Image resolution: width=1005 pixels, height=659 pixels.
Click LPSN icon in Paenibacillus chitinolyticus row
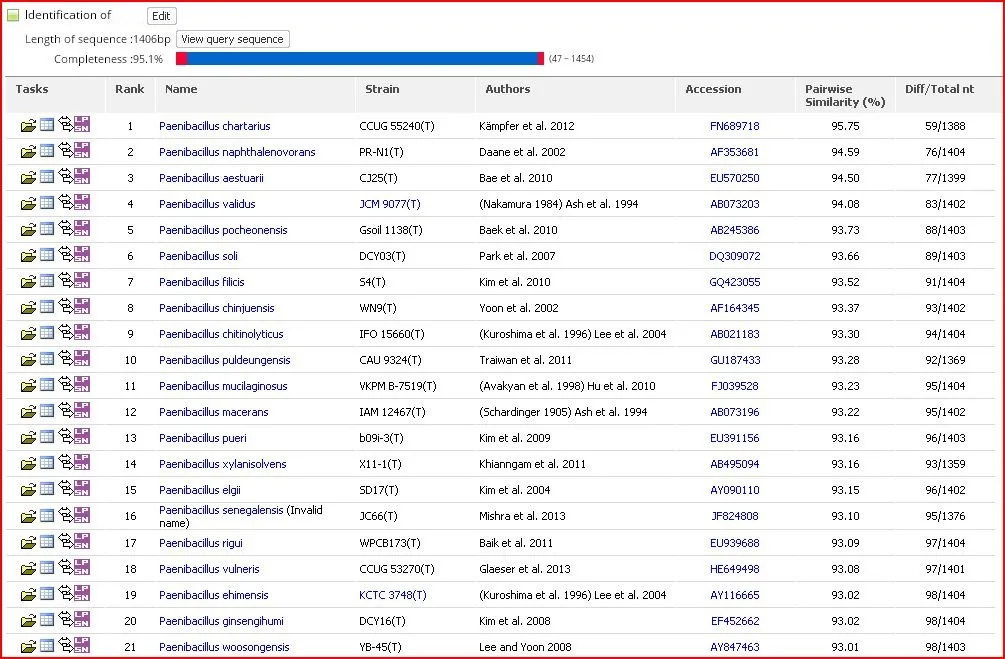click(x=81, y=331)
